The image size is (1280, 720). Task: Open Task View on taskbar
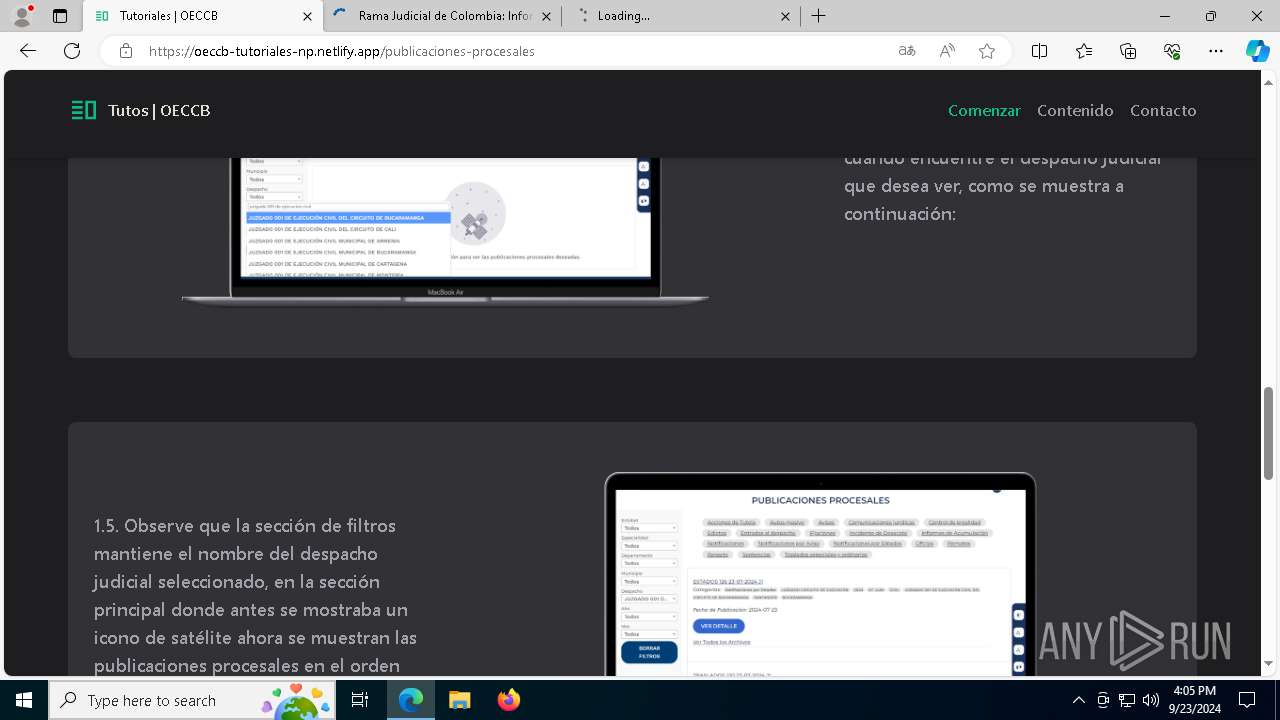pyautogui.click(x=361, y=700)
